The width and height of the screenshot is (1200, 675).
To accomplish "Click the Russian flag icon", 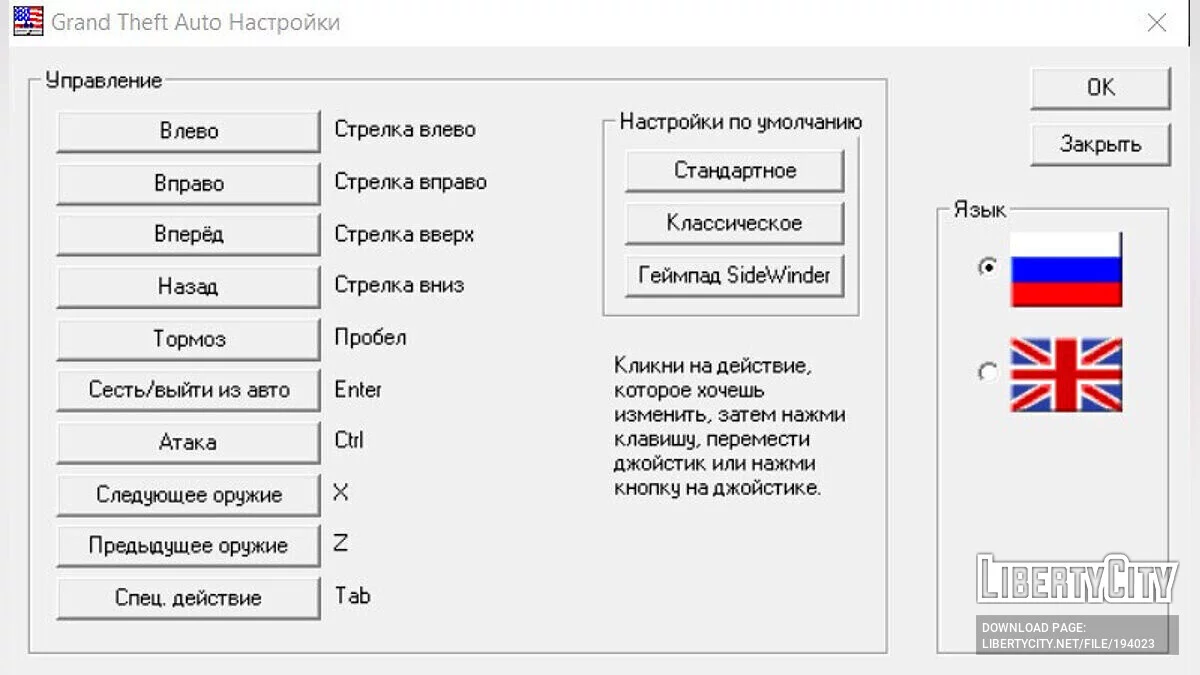I will point(1066,269).
